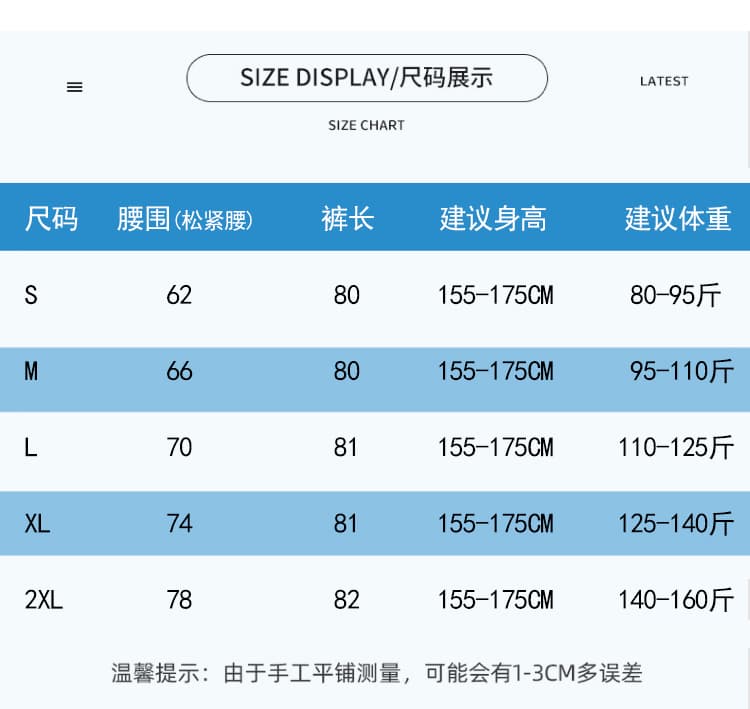Click the SIZE DISPLAY/尺码展示 pill heading
750x709 pixels.
tap(367, 78)
